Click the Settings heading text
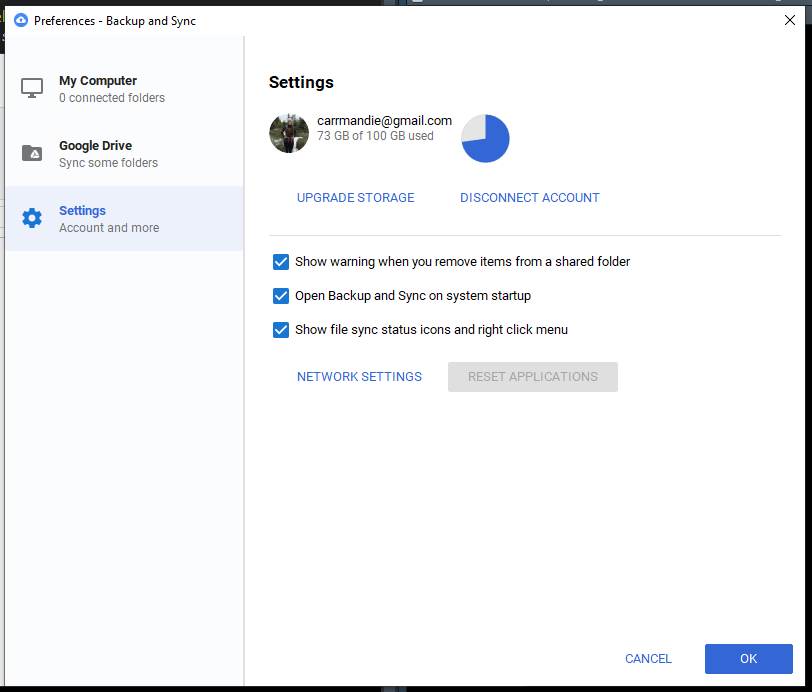 pyautogui.click(x=301, y=82)
